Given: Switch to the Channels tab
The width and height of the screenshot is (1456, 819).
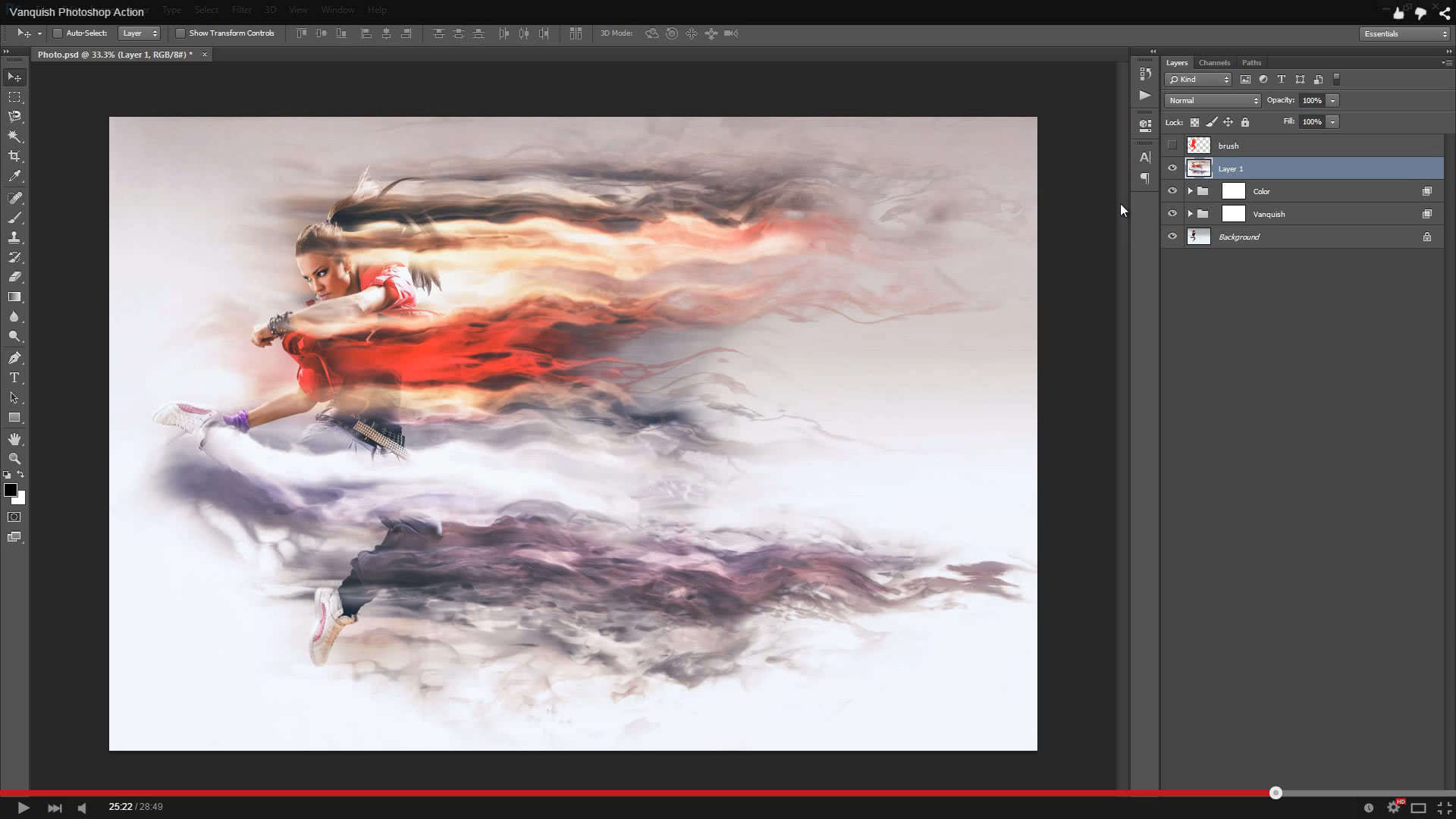Looking at the screenshot, I should (x=1214, y=62).
